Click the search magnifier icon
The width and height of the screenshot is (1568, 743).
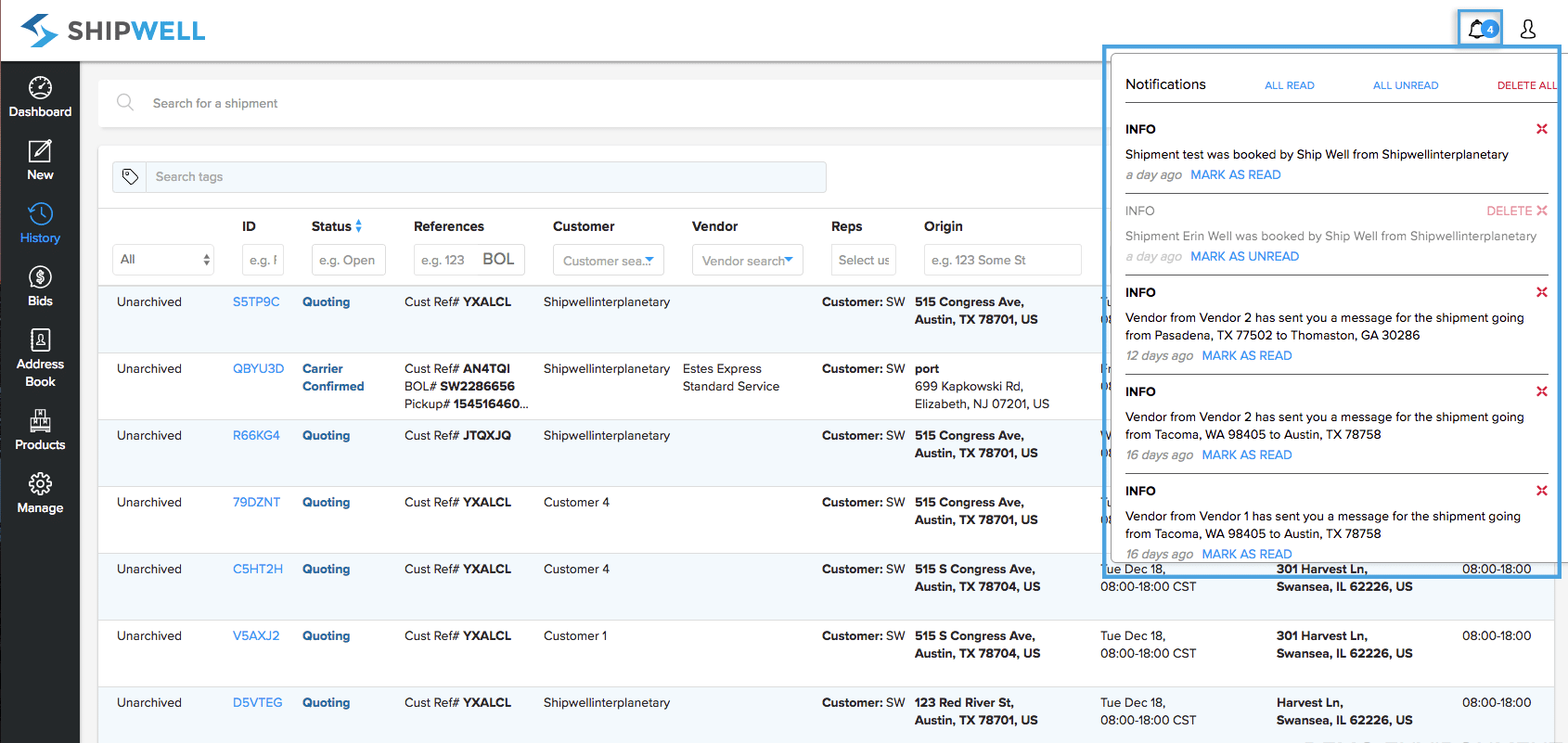coord(125,102)
